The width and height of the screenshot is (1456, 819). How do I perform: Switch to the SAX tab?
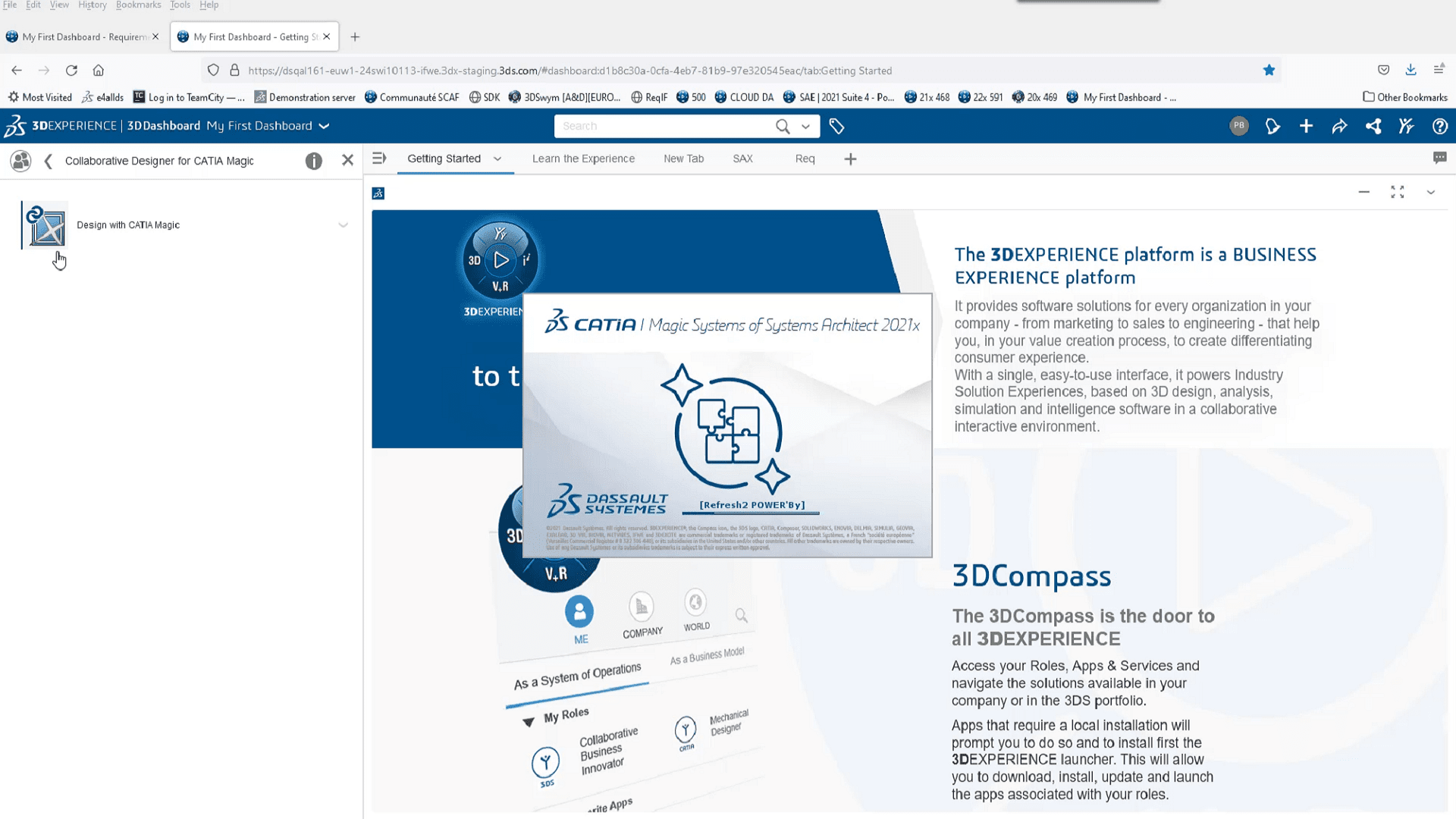coord(742,158)
